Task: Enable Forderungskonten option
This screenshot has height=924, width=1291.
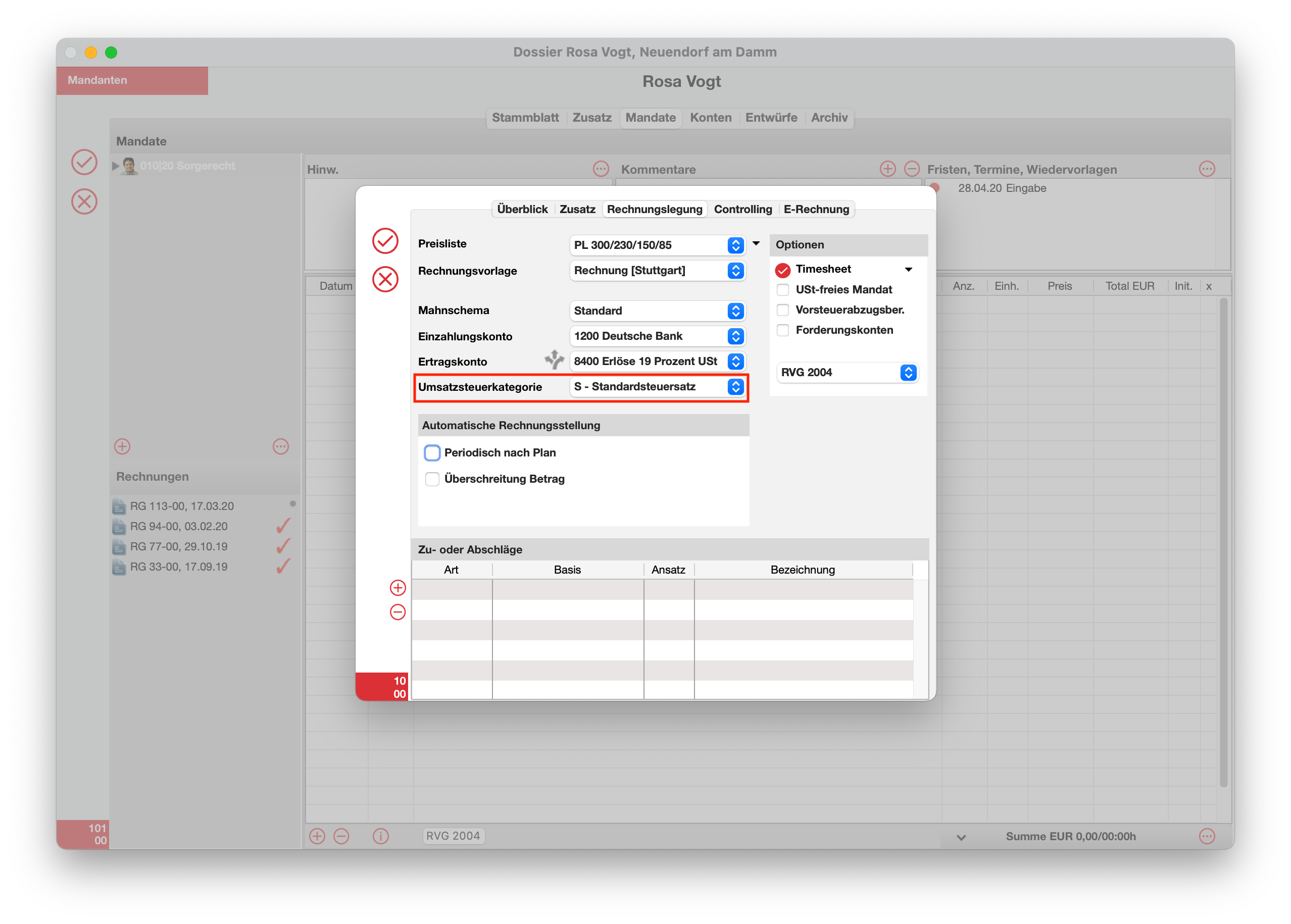Action: (x=783, y=330)
